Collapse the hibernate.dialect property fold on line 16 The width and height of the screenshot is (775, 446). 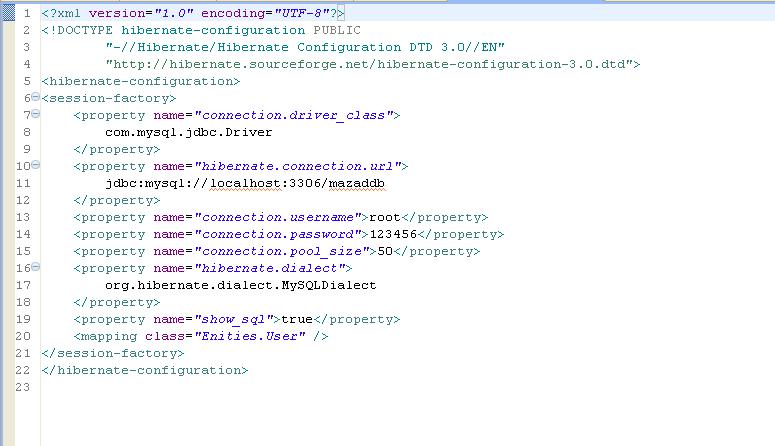pyautogui.click(x=36, y=267)
